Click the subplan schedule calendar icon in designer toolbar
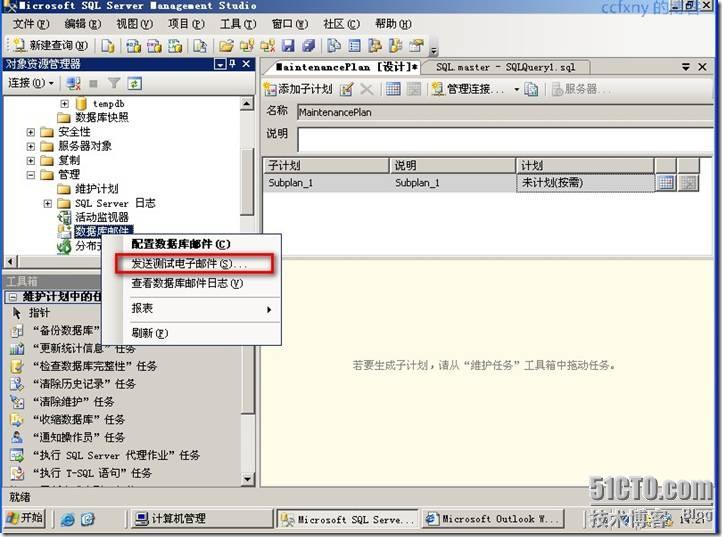The width and height of the screenshot is (722, 537). (x=393, y=89)
